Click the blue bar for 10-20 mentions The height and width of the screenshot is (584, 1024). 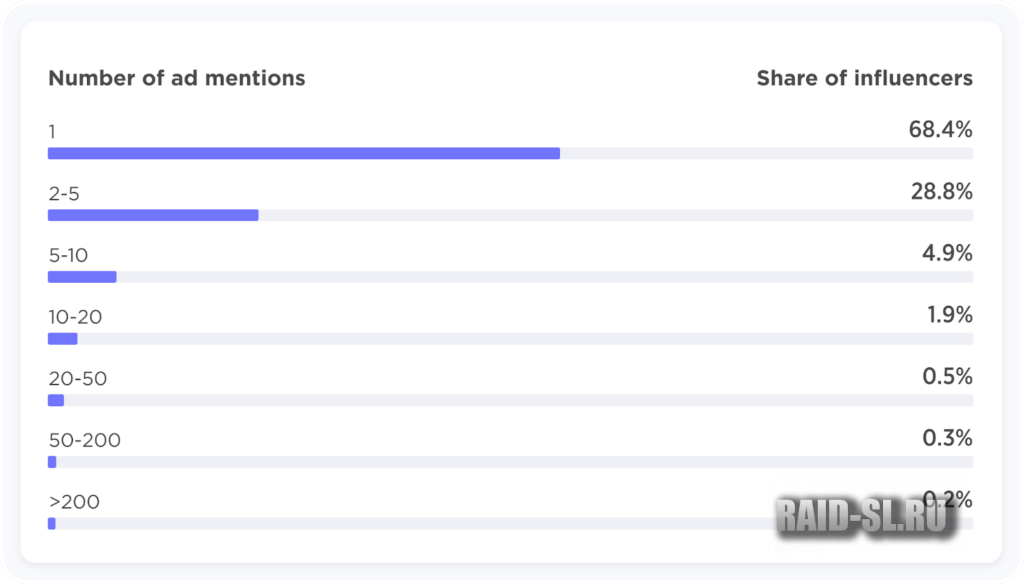tap(62, 339)
